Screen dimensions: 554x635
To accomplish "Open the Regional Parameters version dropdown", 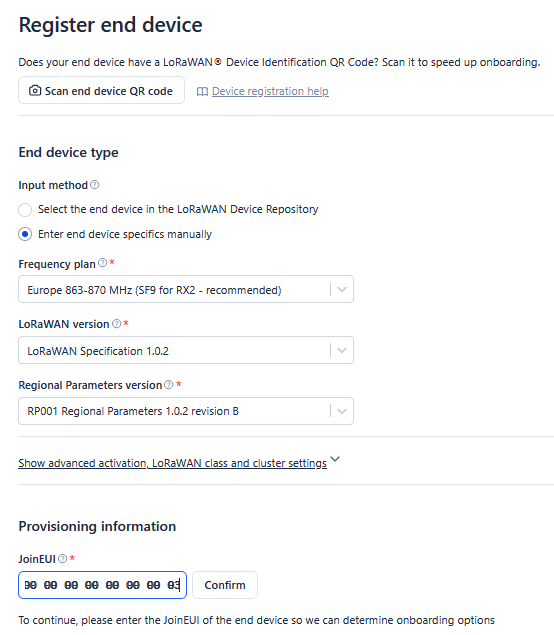I will 186,411.
